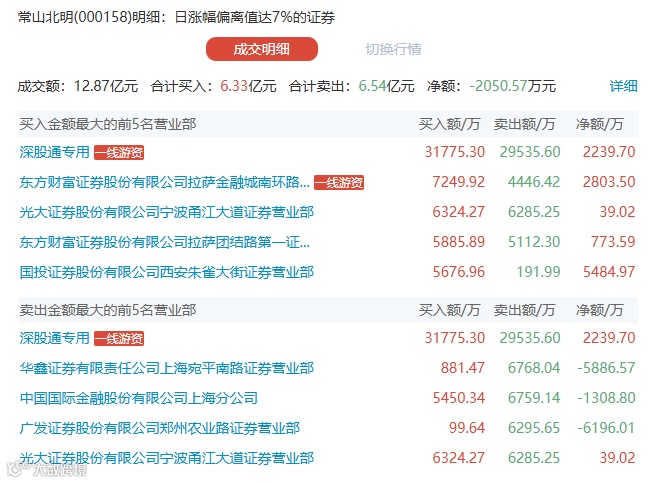
Task: Click the 合计买入 6.33亿元 value
Action: [248, 86]
